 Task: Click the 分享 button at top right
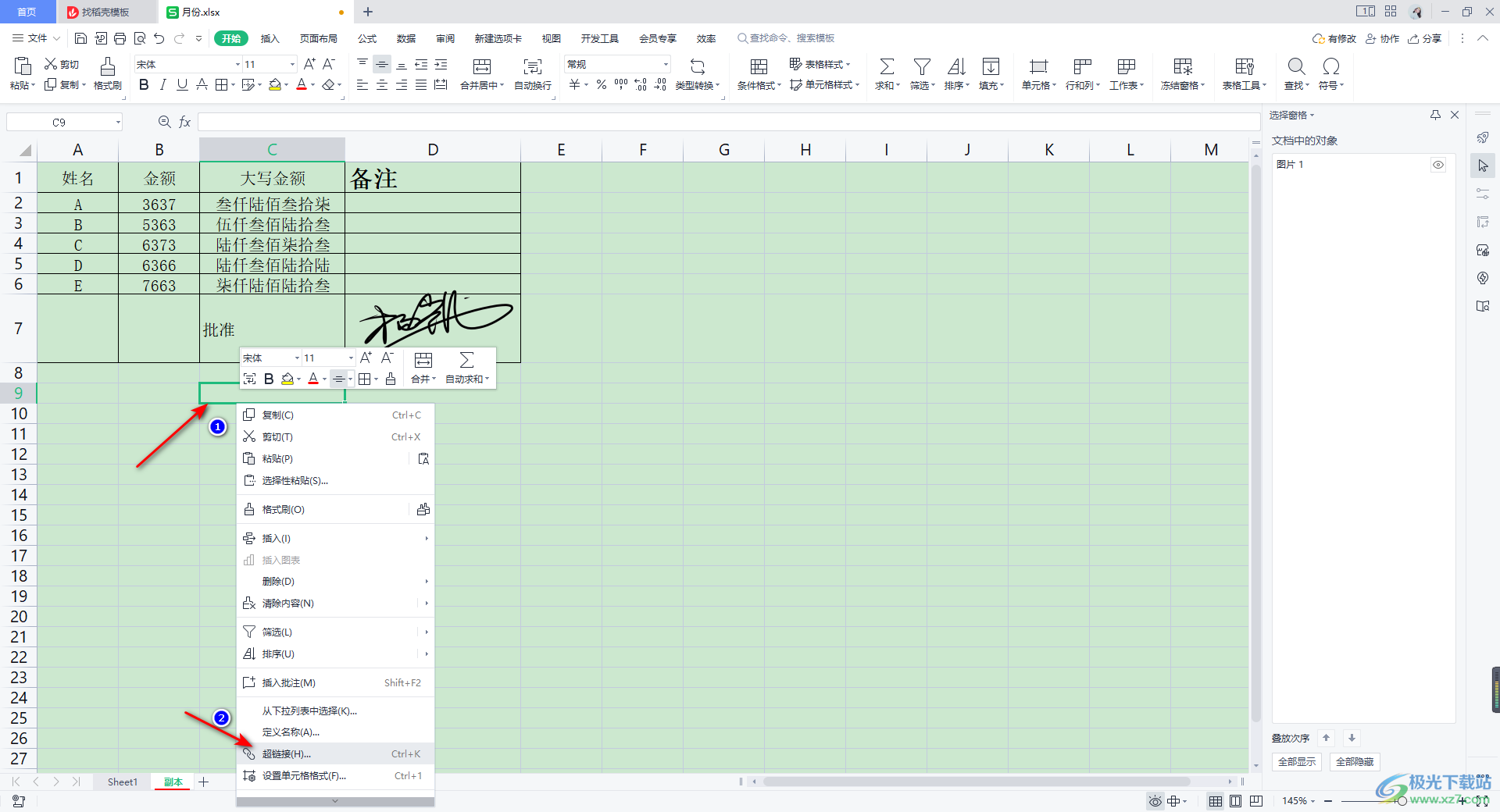click(x=1424, y=38)
